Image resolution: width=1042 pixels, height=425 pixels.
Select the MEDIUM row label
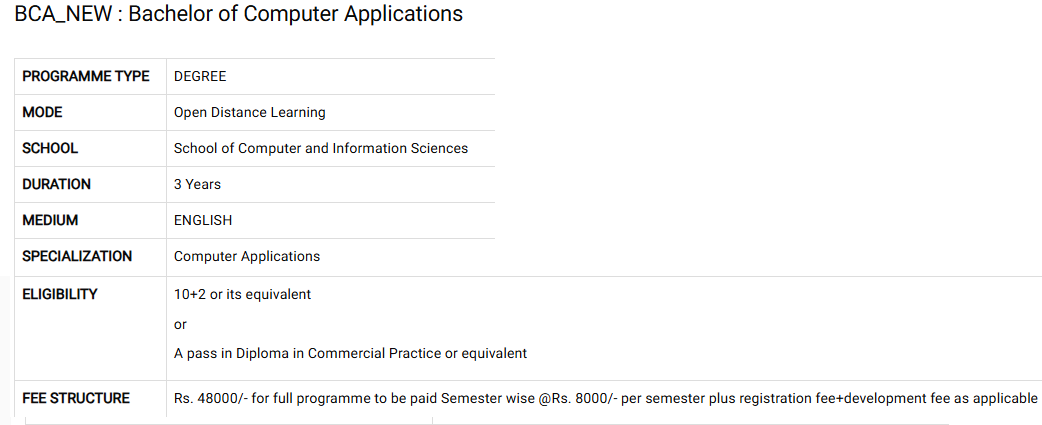click(50, 220)
